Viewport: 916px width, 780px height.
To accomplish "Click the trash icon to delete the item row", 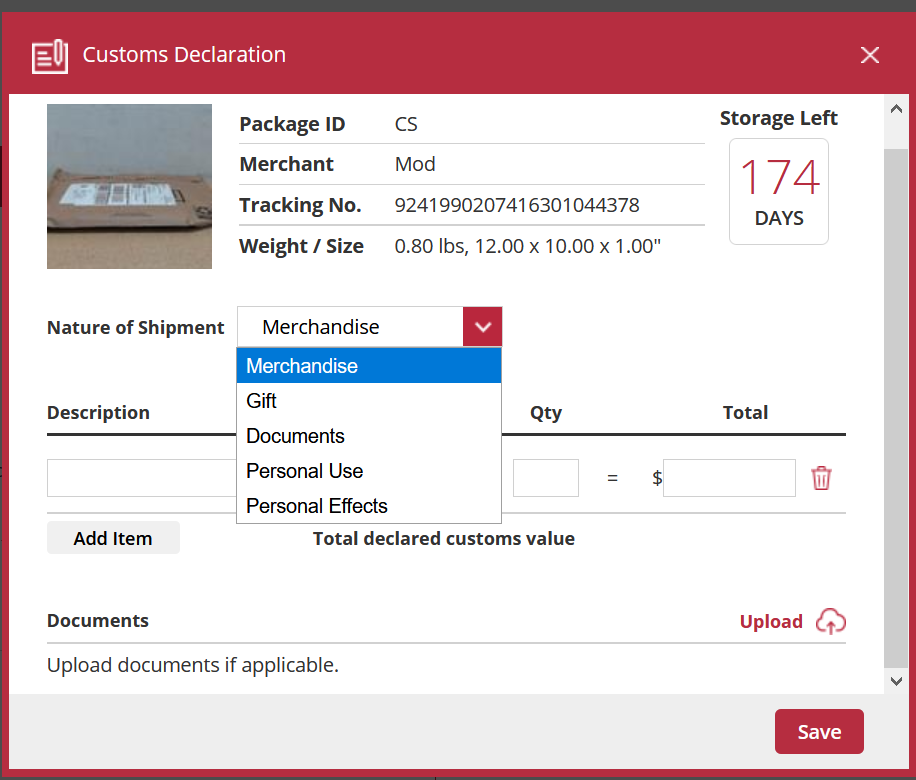I will tap(821, 478).
